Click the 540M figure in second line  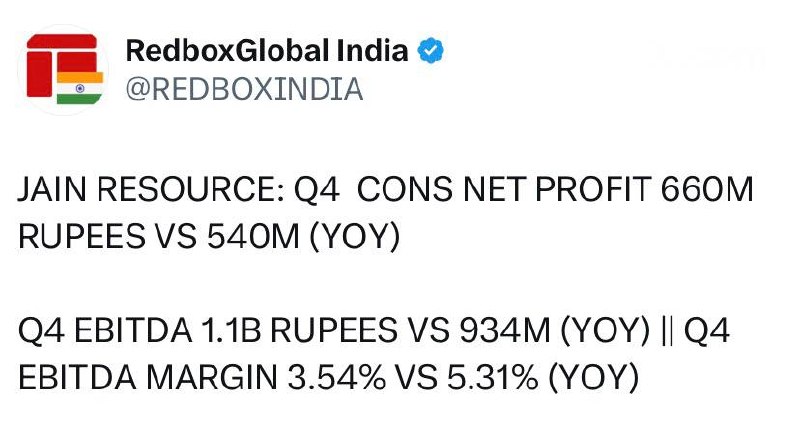pyautogui.click(x=253, y=236)
